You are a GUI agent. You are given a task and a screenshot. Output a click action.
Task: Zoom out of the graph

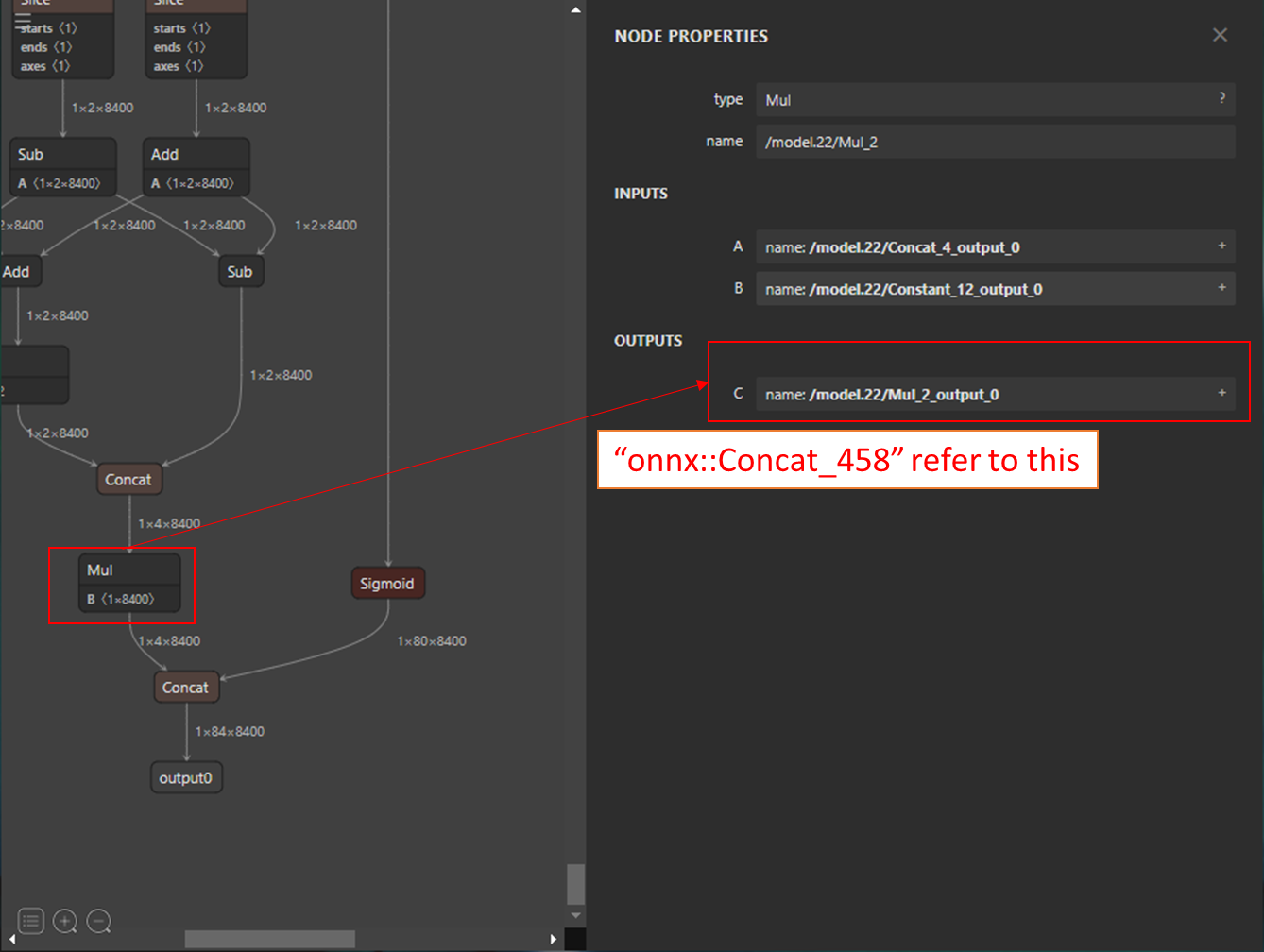(99, 920)
